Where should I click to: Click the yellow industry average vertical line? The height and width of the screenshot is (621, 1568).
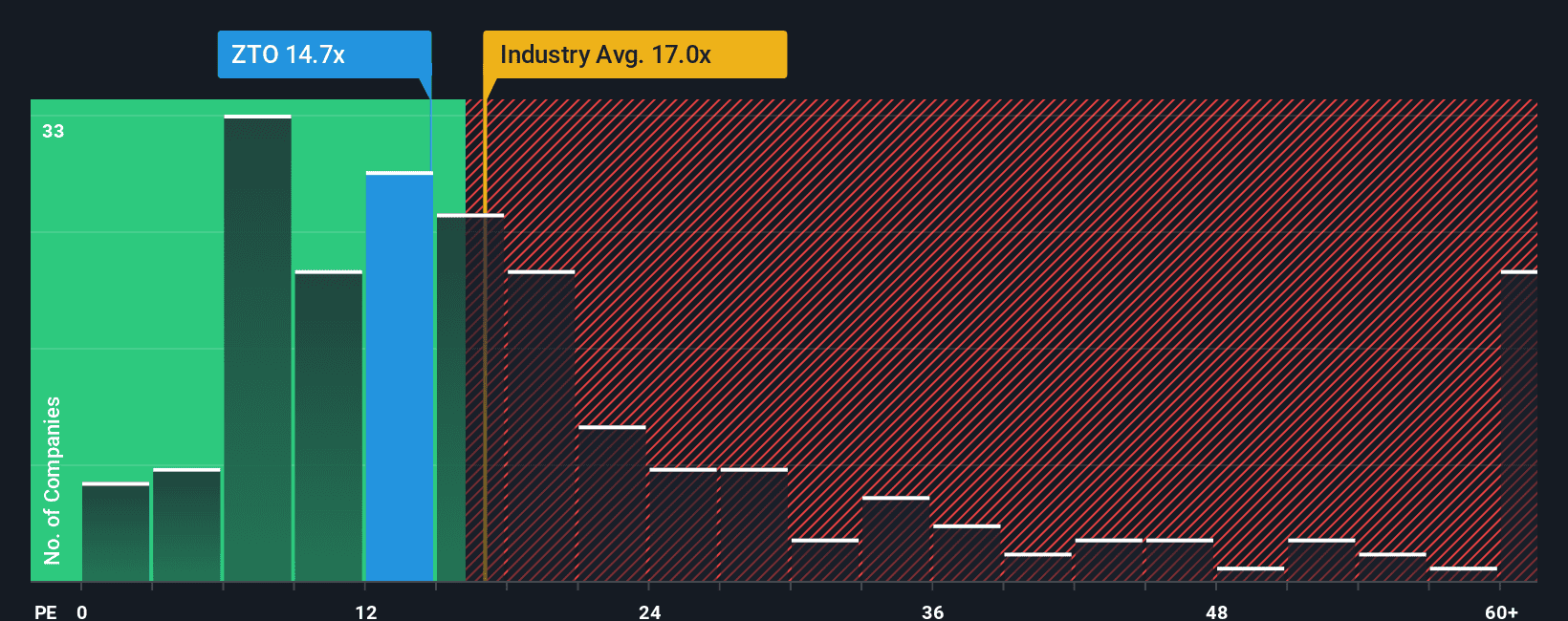[485, 382]
